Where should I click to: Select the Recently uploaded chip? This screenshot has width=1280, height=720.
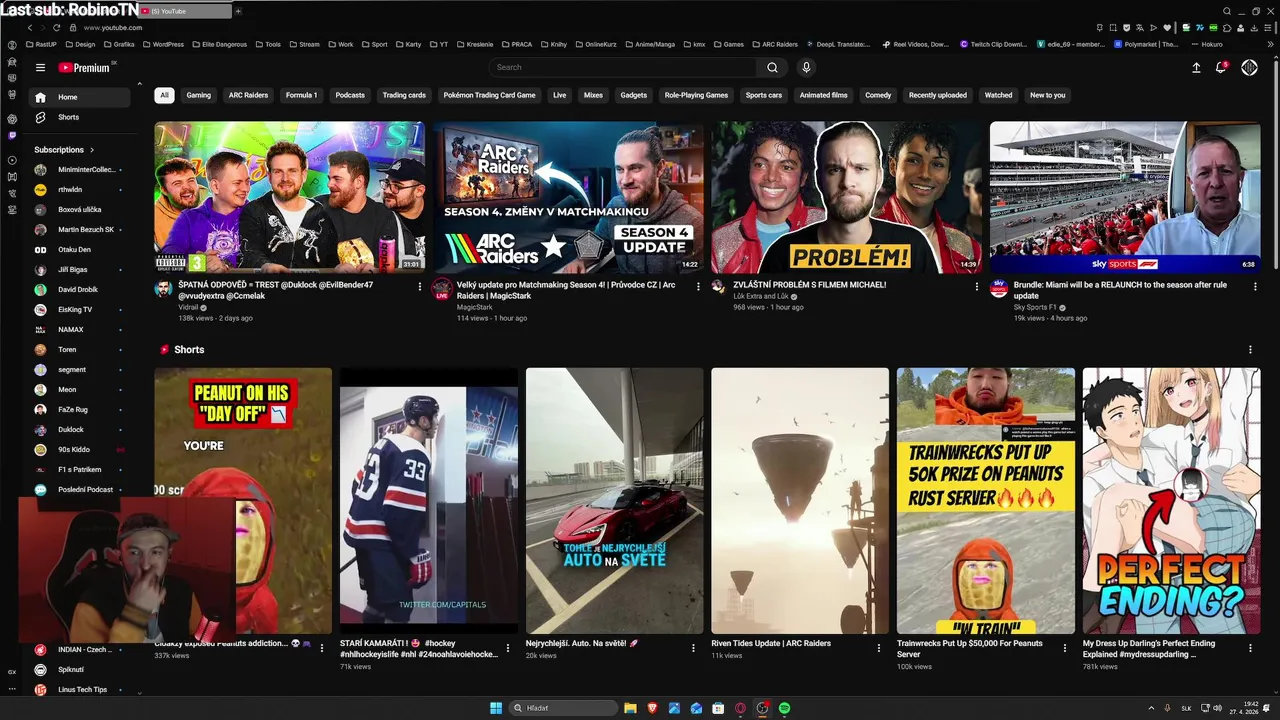[937, 95]
